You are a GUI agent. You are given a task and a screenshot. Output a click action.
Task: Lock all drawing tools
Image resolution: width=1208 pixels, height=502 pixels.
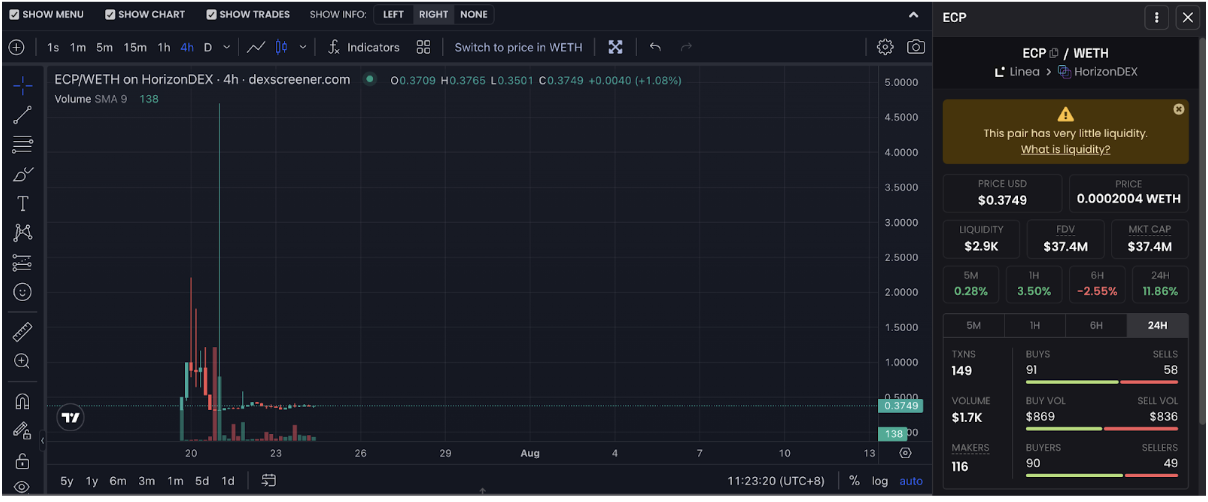click(x=22, y=461)
